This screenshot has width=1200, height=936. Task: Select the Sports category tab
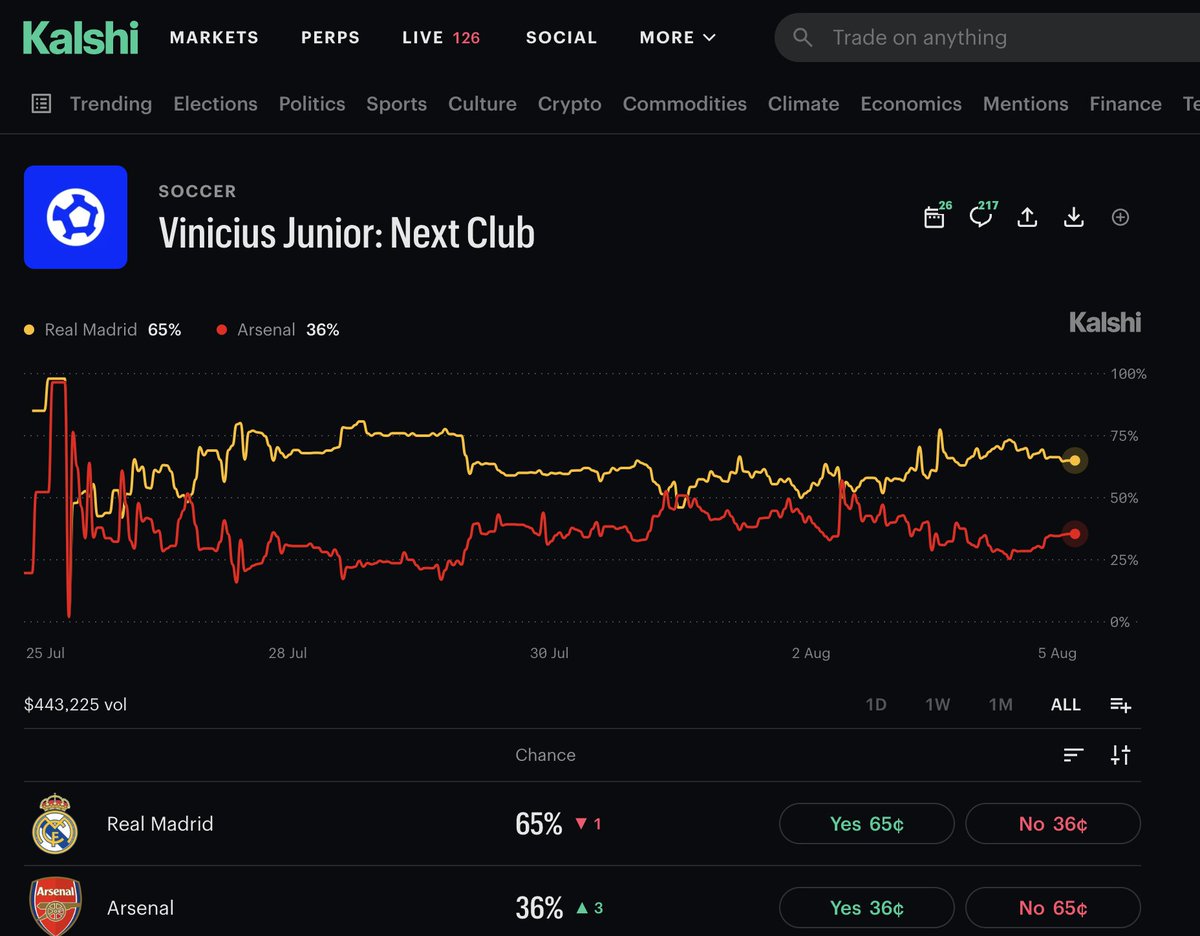click(x=396, y=104)
